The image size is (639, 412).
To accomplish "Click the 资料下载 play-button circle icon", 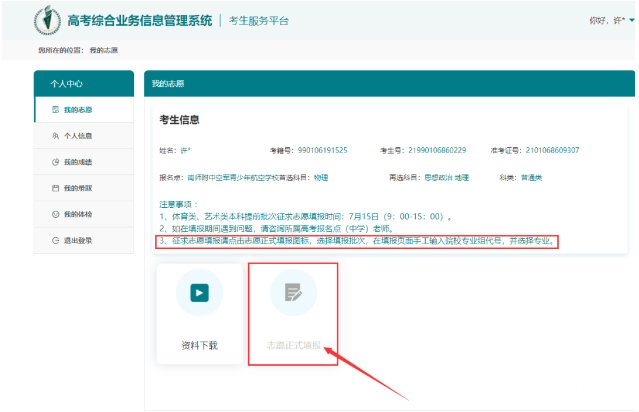I will (x=199, y=293).
